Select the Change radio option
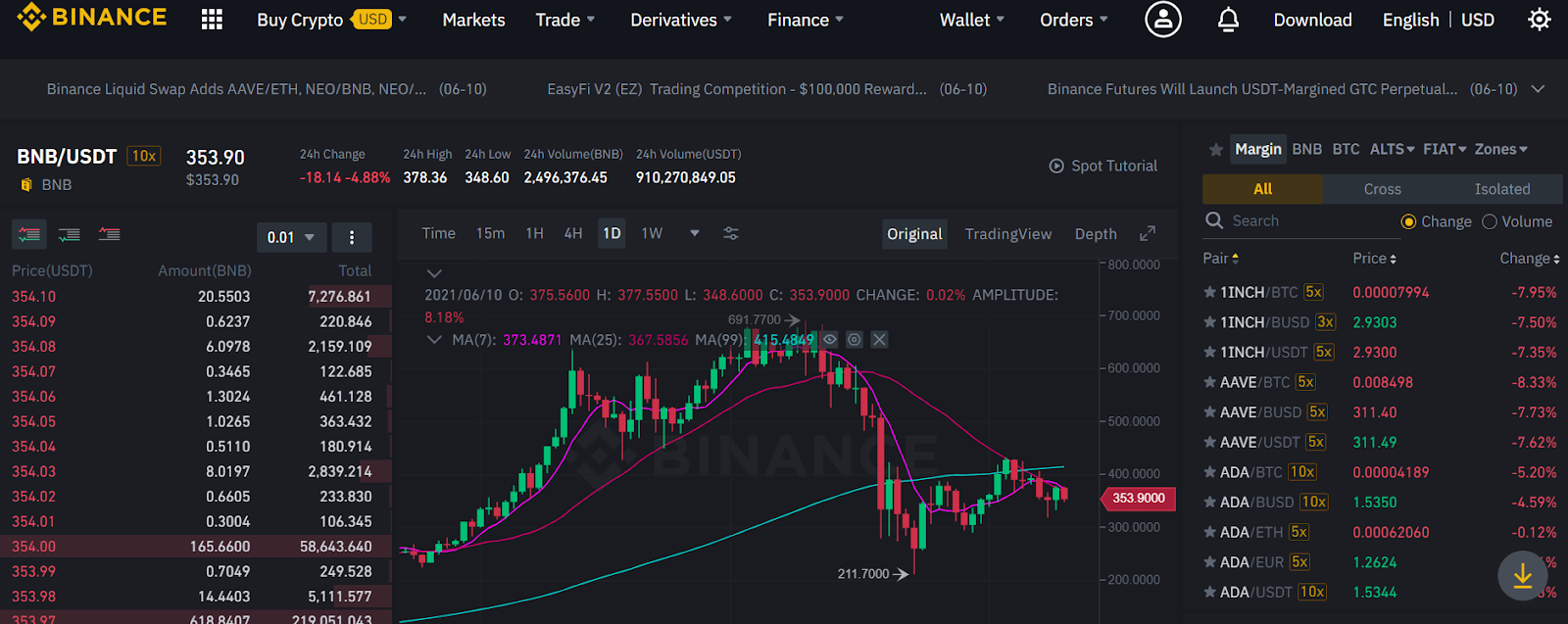Image resolution: width=1568 pixels, height=624 pixels. [1408, 221]
